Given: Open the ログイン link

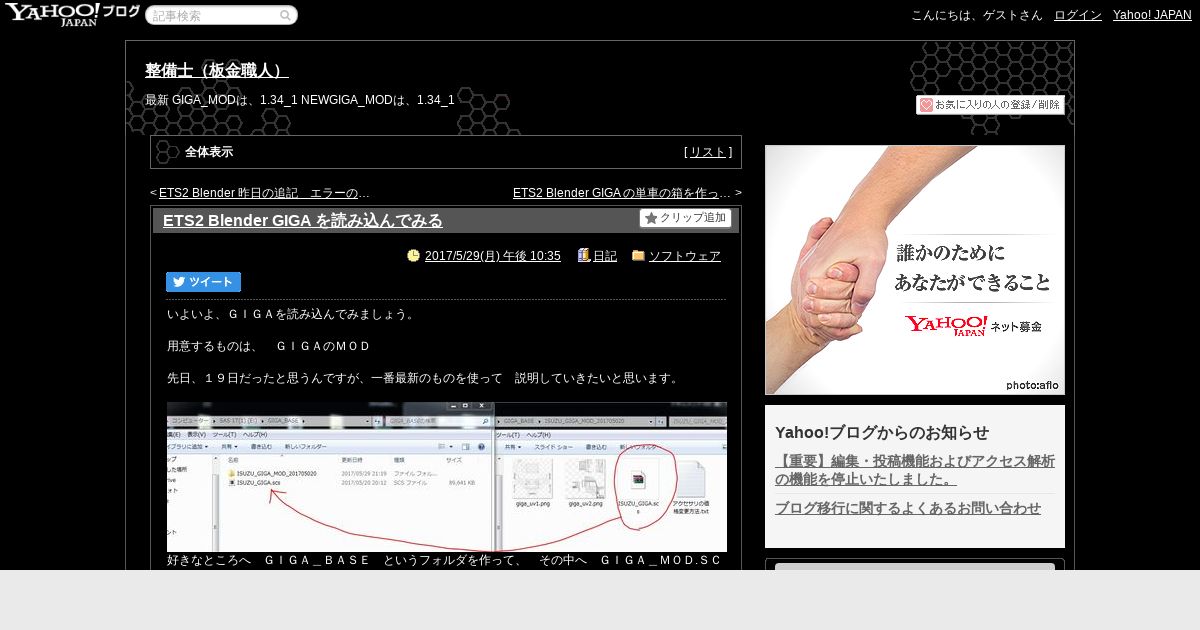Looking at the screenshot, I should click(x=1078, y=15).
